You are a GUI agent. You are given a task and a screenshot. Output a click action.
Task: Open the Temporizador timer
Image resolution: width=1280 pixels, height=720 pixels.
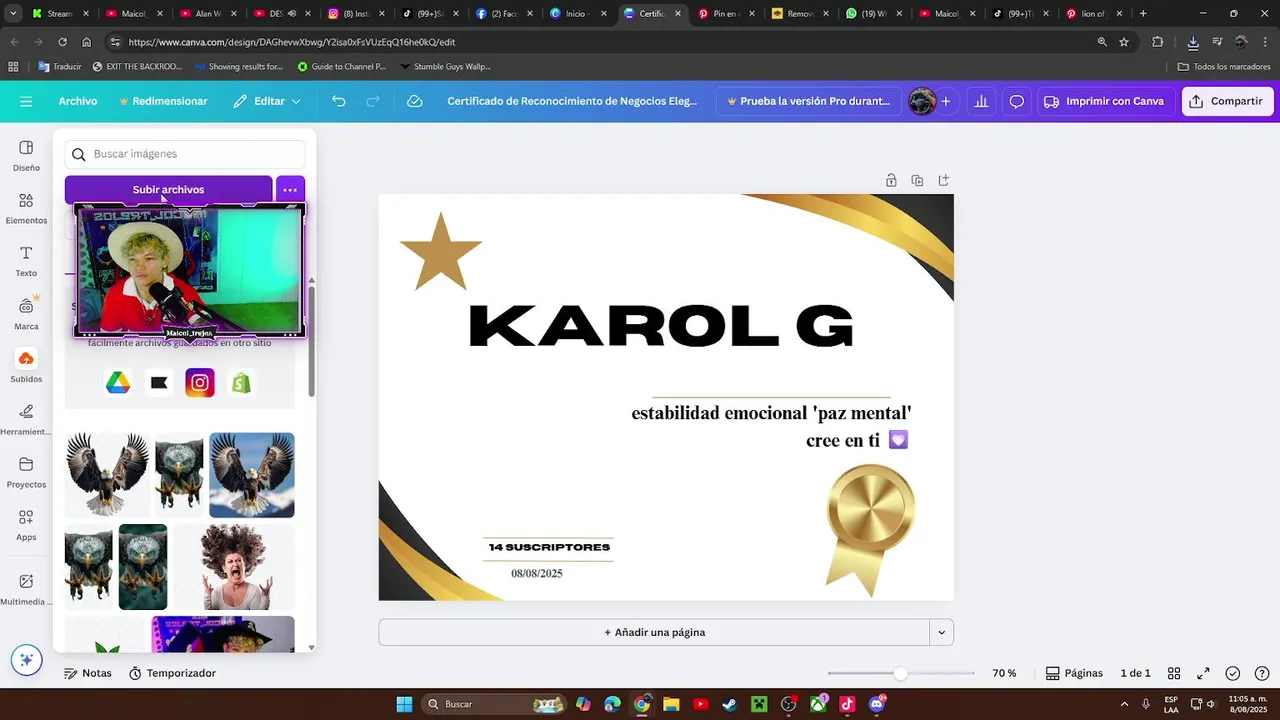point(172,673)
